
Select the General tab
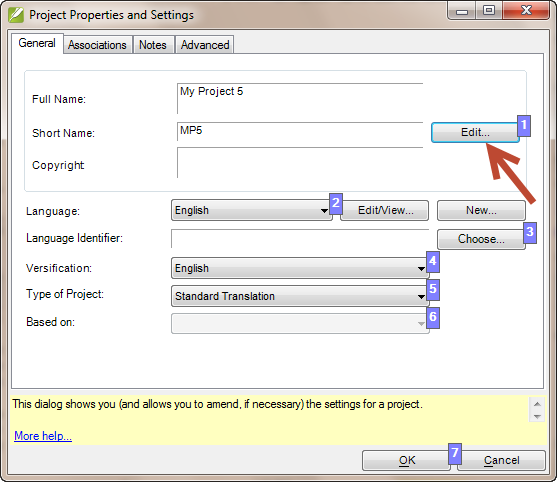pyautogui.click(x=37, y=43)
